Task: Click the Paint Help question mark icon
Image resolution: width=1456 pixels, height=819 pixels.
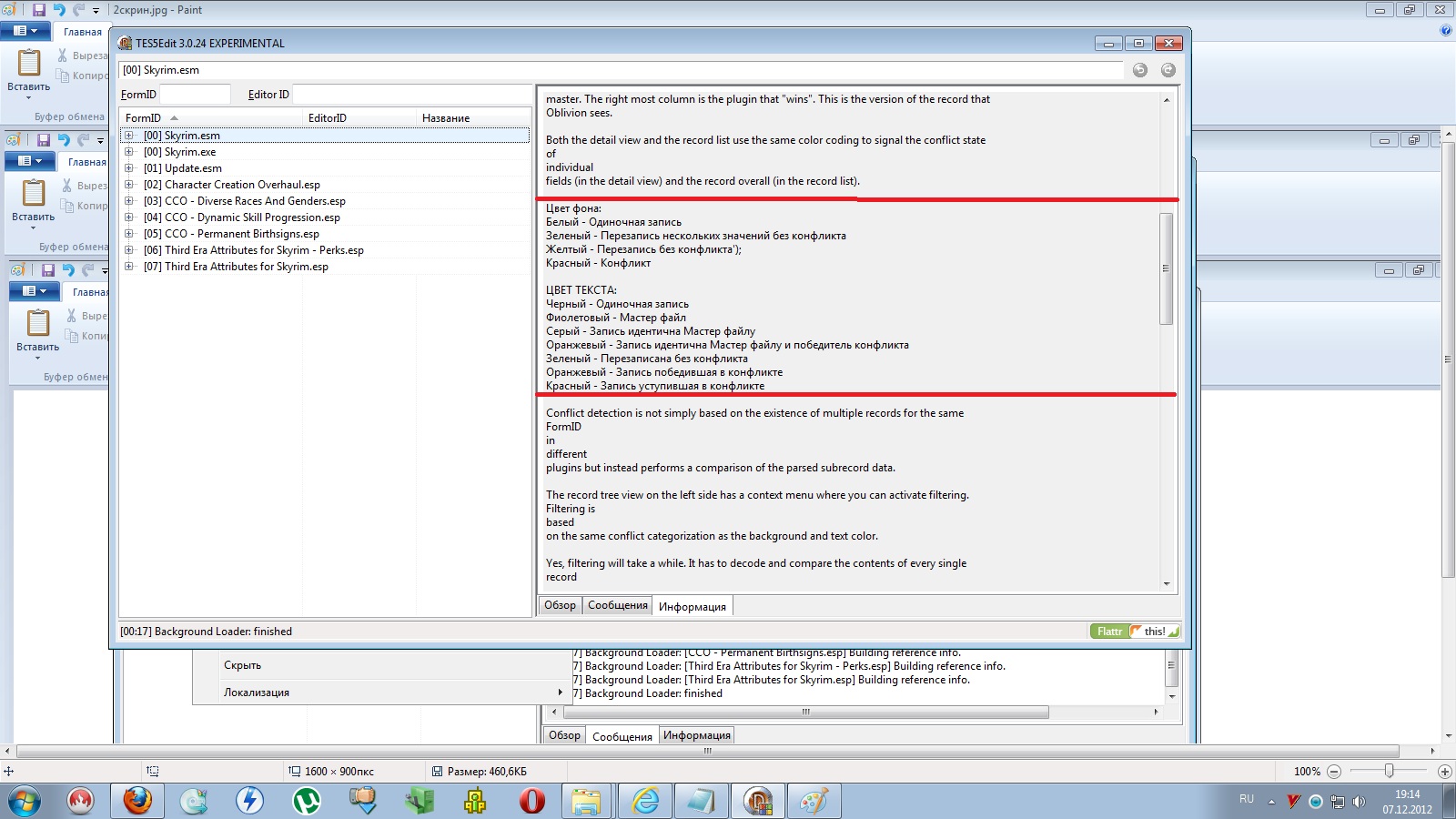Action: pos(1446,30)
